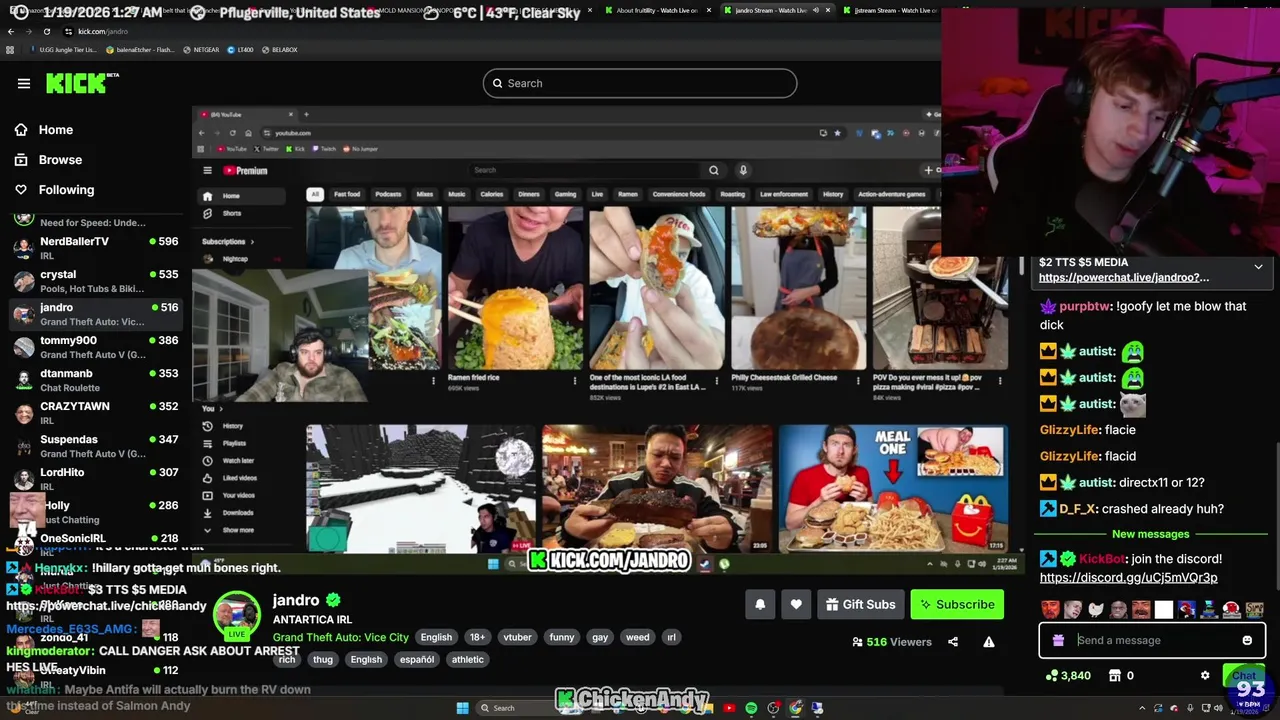Select the Ramen chip in YouTube
The image size is (1280, 720).
[x=628, y=194]
